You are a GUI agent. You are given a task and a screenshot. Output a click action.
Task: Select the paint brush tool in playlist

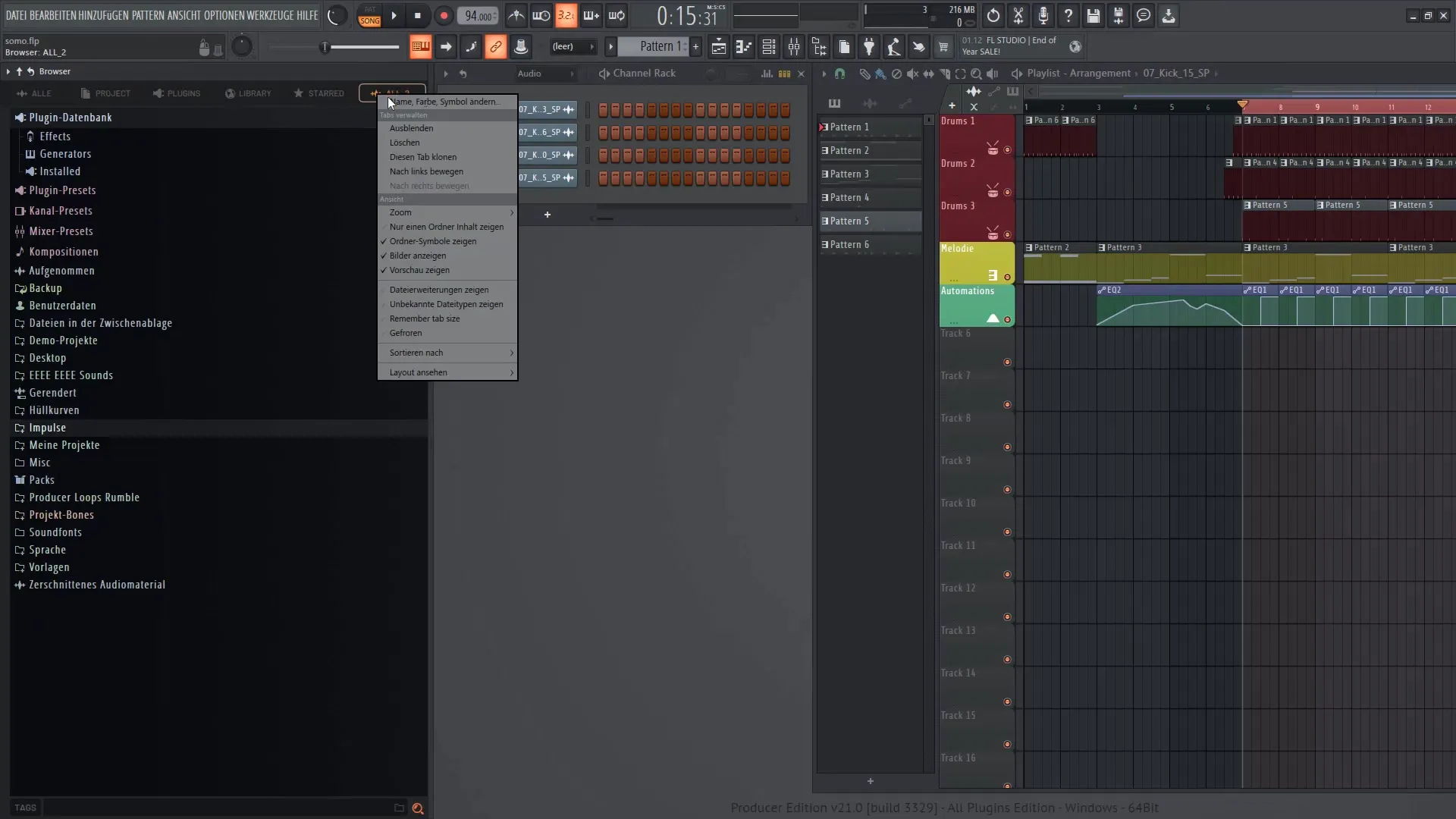[880, 74]
